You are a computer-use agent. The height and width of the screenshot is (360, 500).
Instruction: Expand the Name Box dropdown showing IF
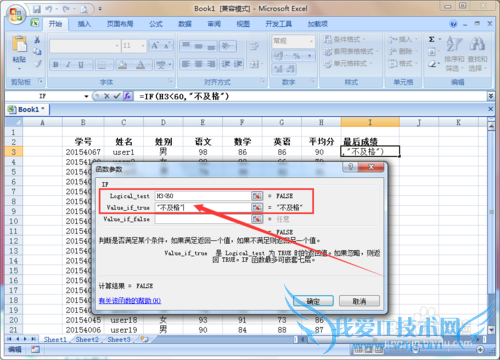[86, 96]
